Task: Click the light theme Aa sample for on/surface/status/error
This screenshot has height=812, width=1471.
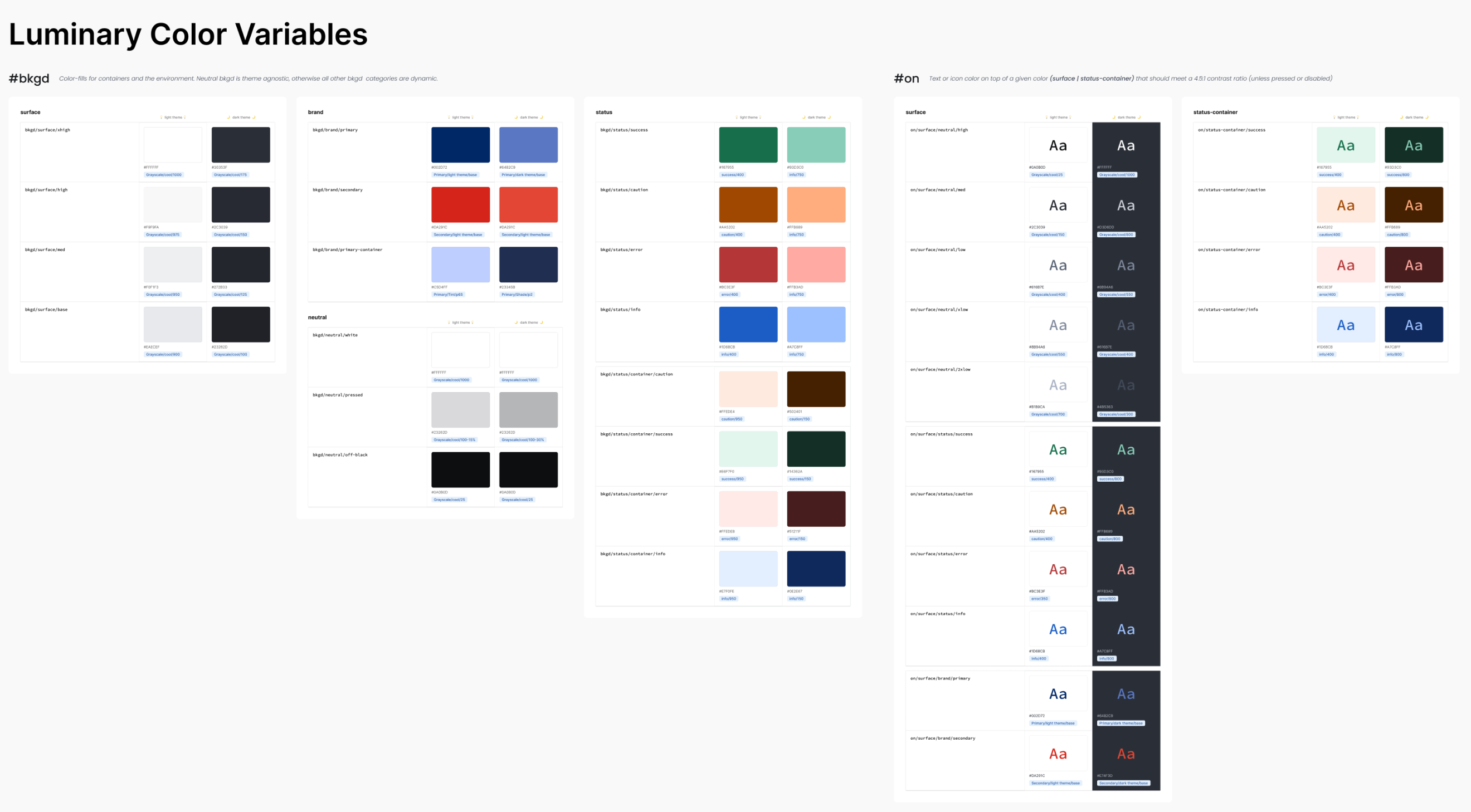Action: (x=1058, y=569)
